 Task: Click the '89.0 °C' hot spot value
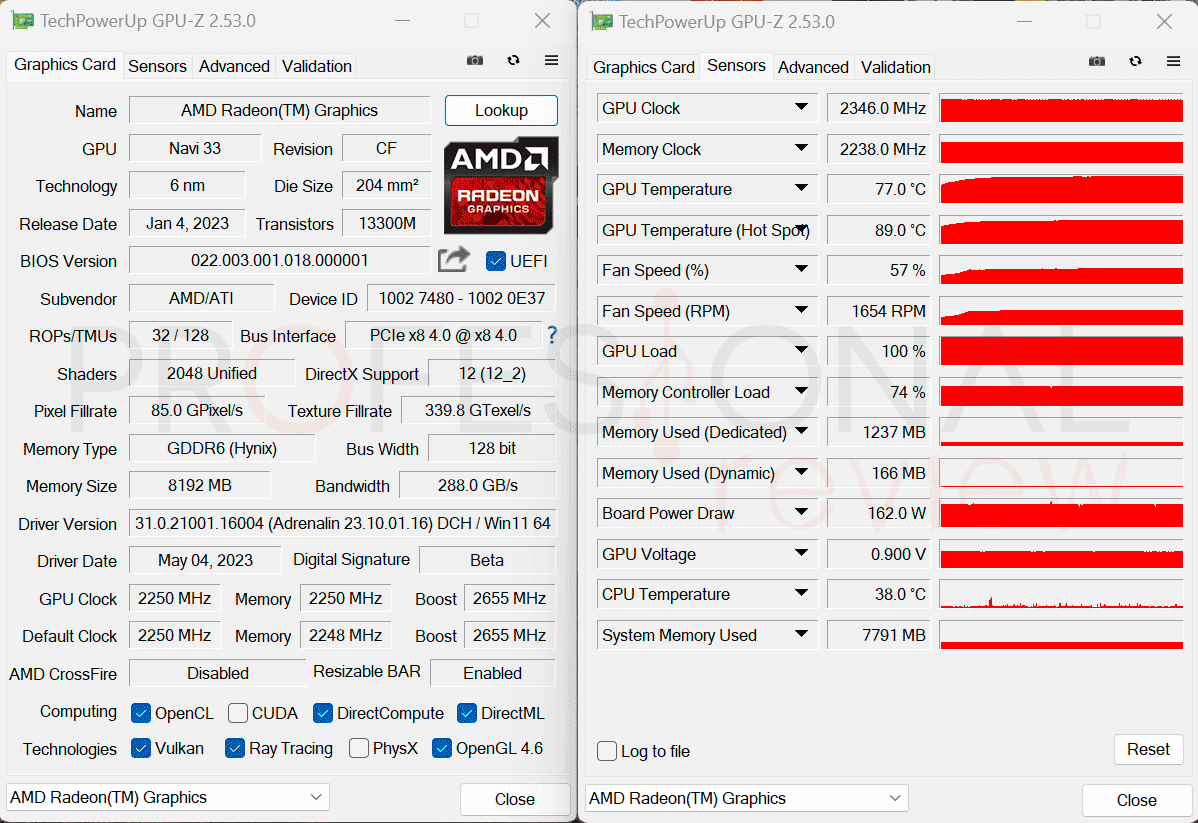point(879,229)
